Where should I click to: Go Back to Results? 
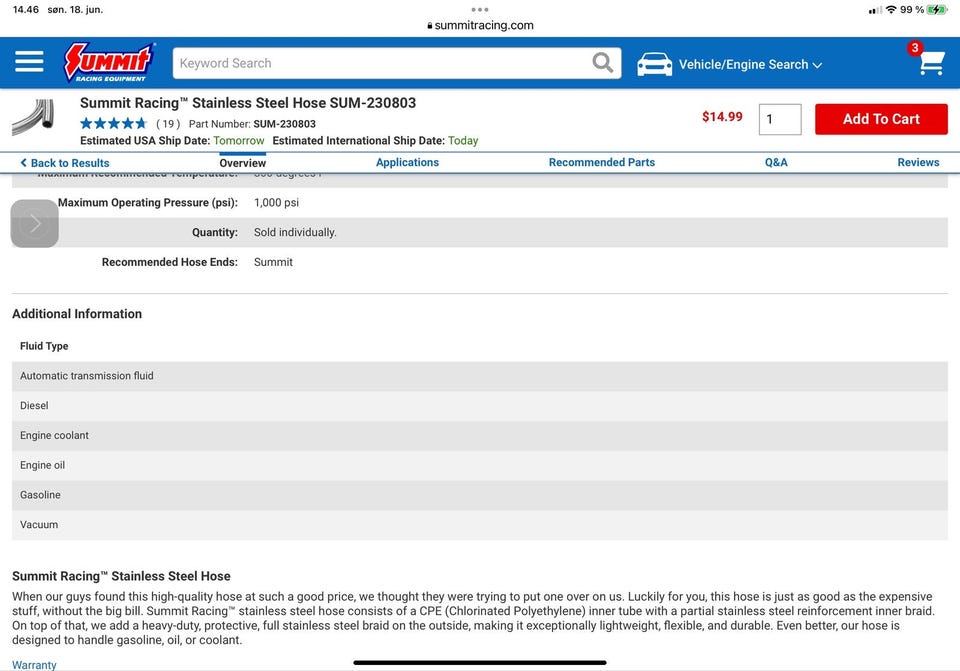click(x=65, y=163)
